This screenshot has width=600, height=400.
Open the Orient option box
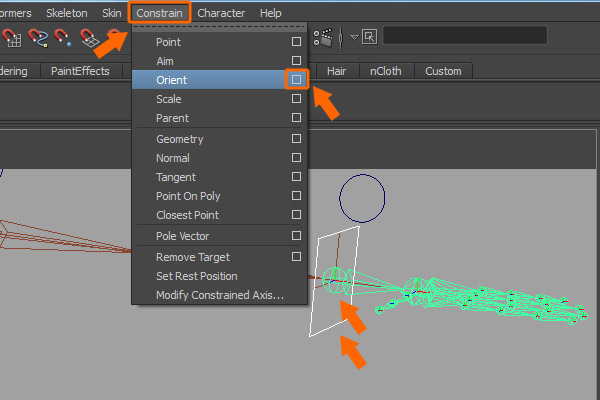[x=296, y=79]
